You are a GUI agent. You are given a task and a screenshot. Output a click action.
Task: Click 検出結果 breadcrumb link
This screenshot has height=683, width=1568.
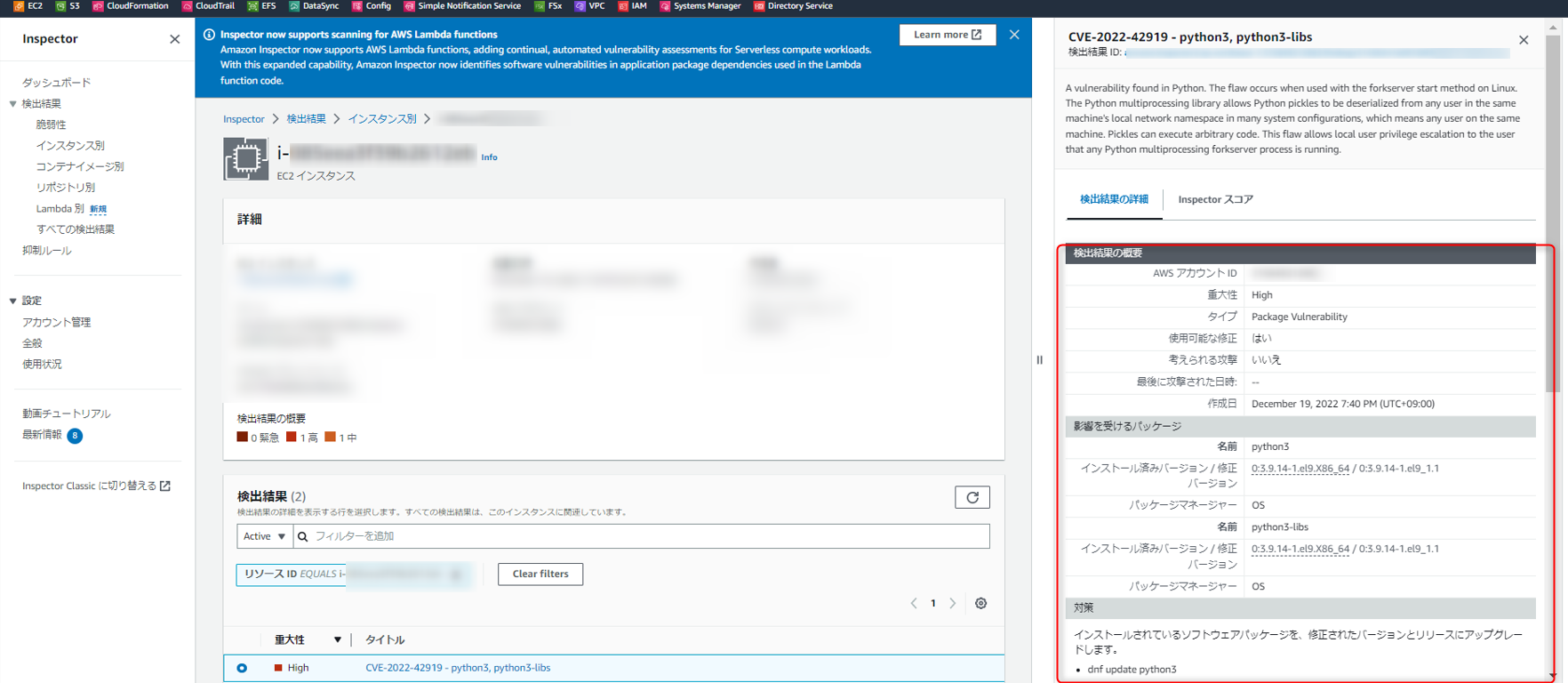pyautogui.click(x=306, y=119)
